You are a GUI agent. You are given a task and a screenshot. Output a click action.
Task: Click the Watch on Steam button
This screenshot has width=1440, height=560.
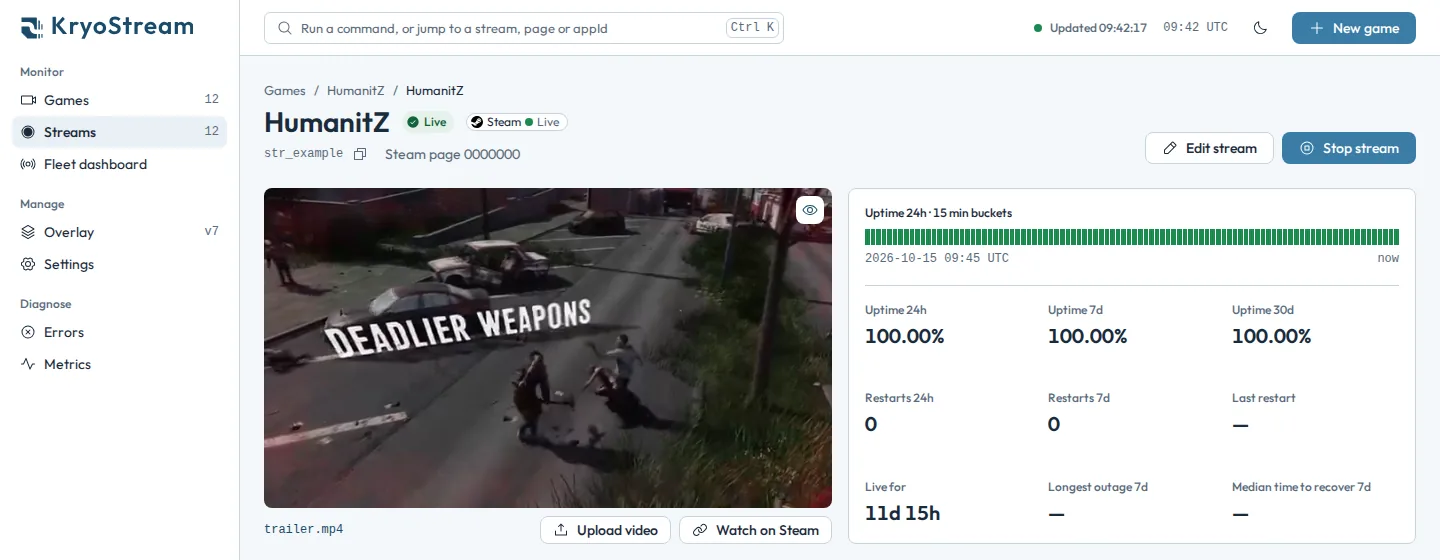coord(755,530)
